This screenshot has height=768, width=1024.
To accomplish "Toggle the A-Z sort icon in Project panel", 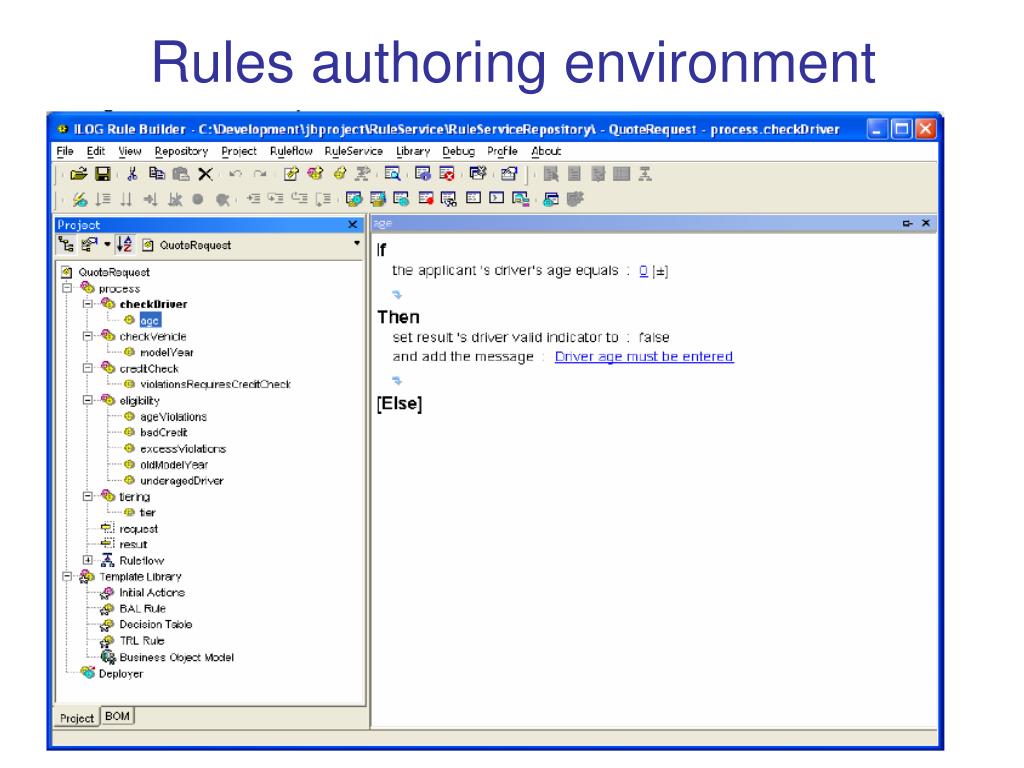I will point(124,245).
